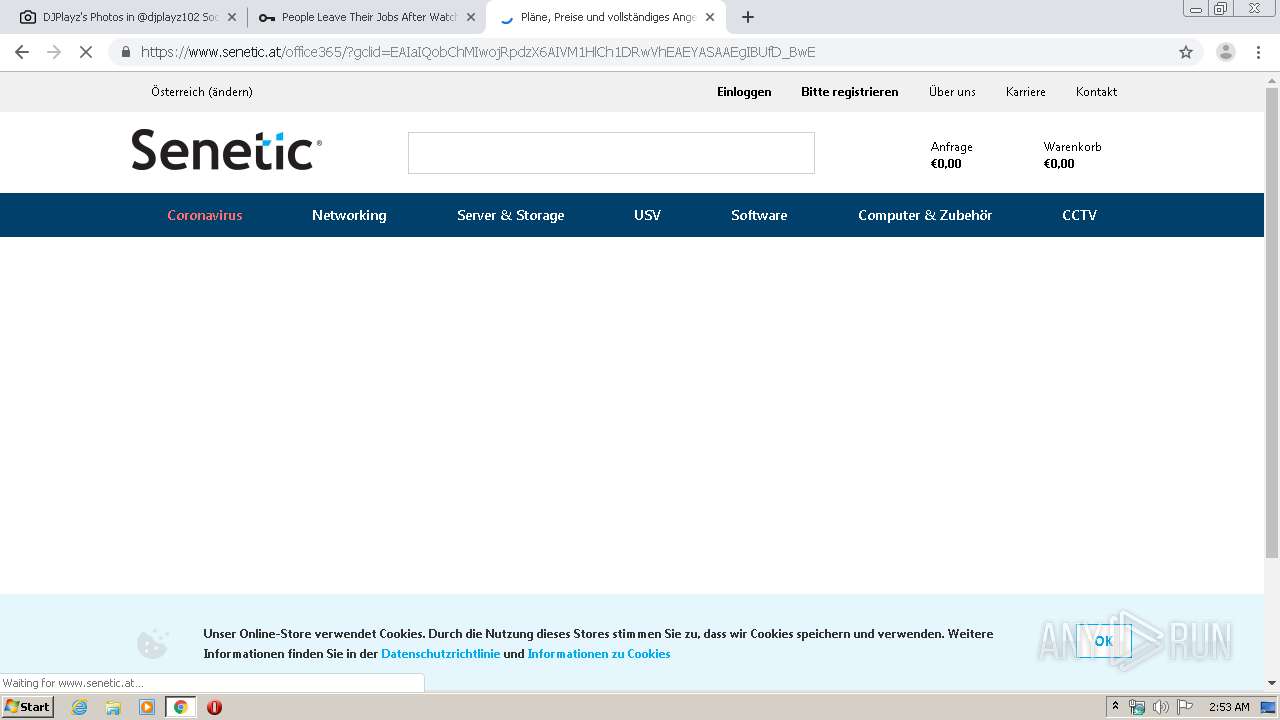Select Chrome taskbar icon
This screenshot has height=720, width=1280.
tap(180, 707)
